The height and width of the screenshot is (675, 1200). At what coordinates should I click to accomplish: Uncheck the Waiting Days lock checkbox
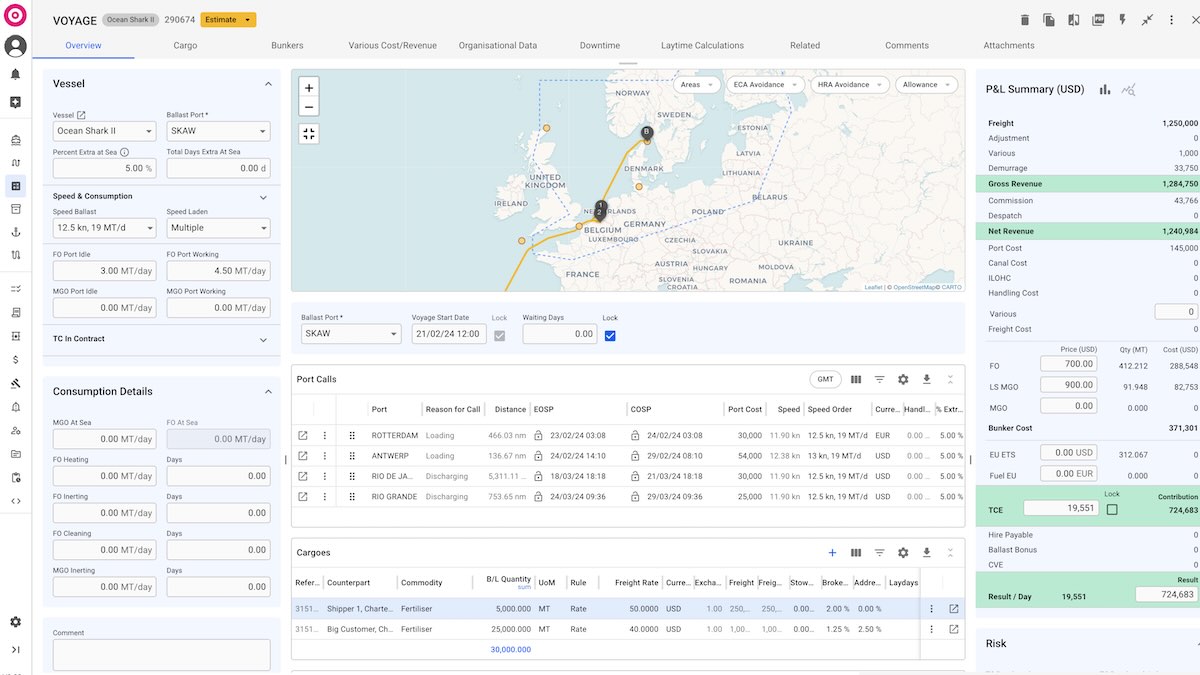click(x=610, y=335)
